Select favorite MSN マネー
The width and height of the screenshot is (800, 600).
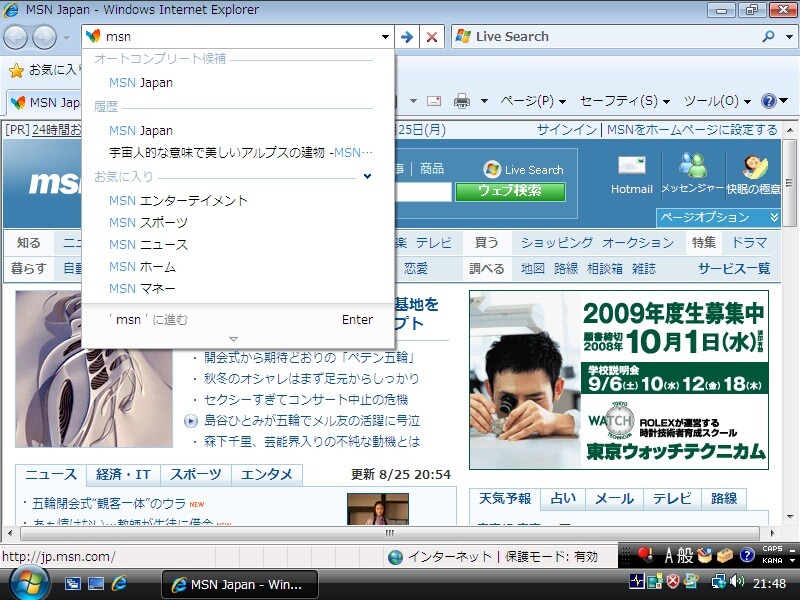pyautogui.click(x=142, y=288)
